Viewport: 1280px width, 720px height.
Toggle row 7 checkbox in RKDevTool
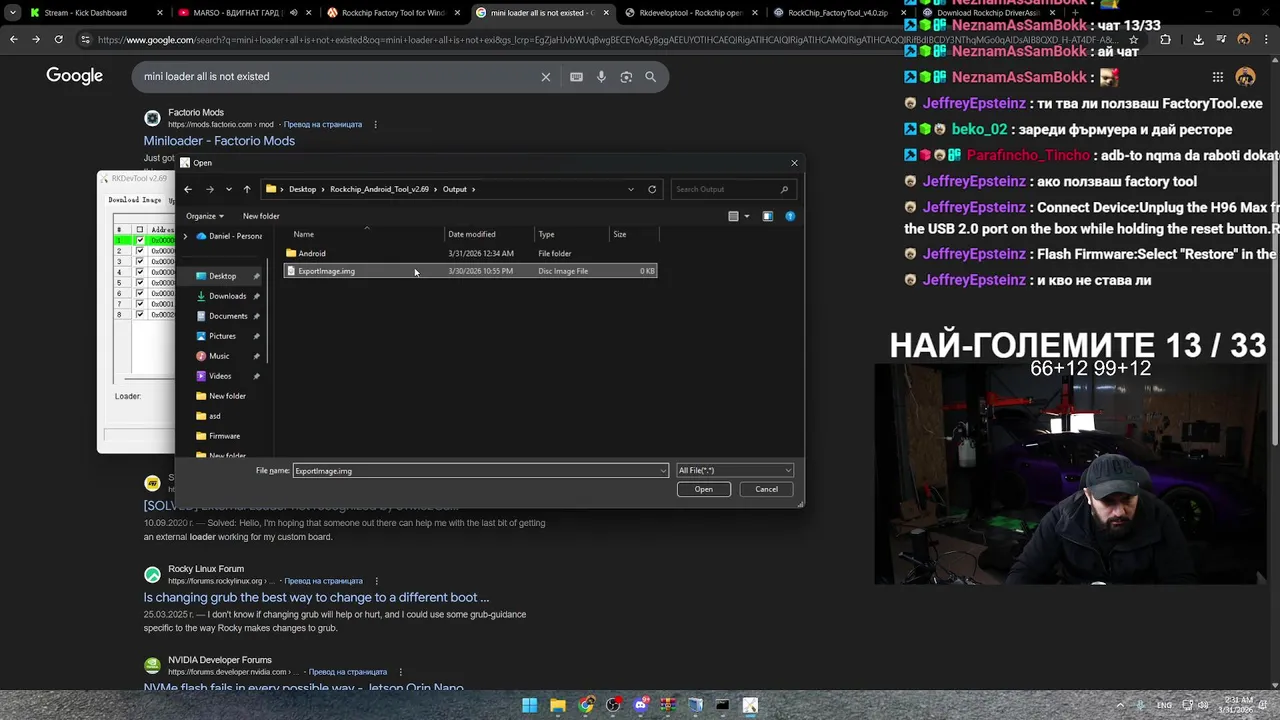point(140,304)
